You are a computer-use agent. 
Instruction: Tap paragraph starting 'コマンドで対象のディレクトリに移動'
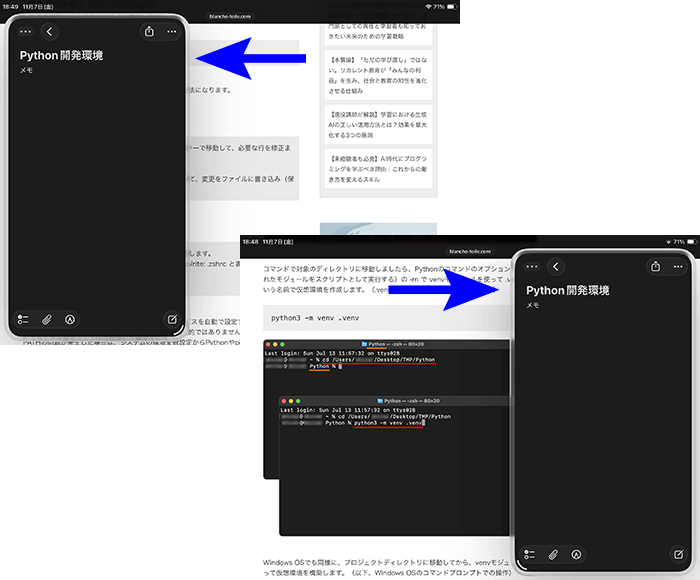pyautogui.click(x=387, y=279)
